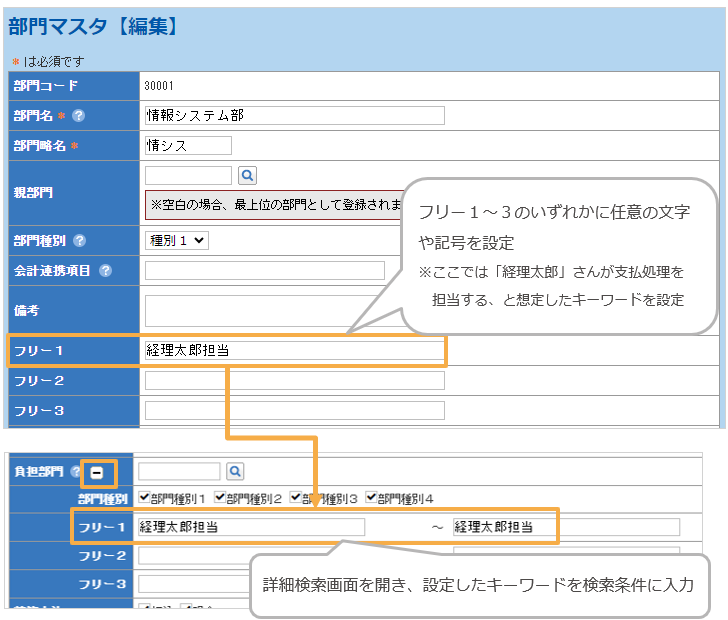
Task: Click the 親部門 code input field
Action: tap(188, 175)
